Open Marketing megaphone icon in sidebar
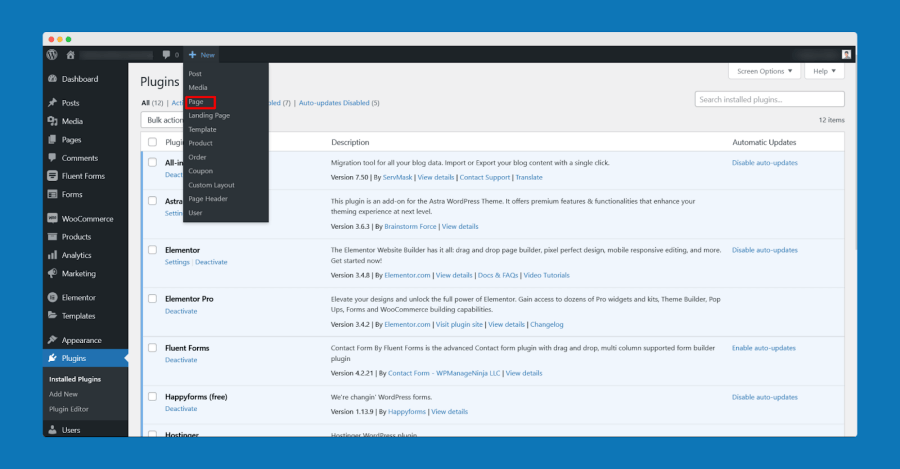The image size is (900, 469). (53, 273)
